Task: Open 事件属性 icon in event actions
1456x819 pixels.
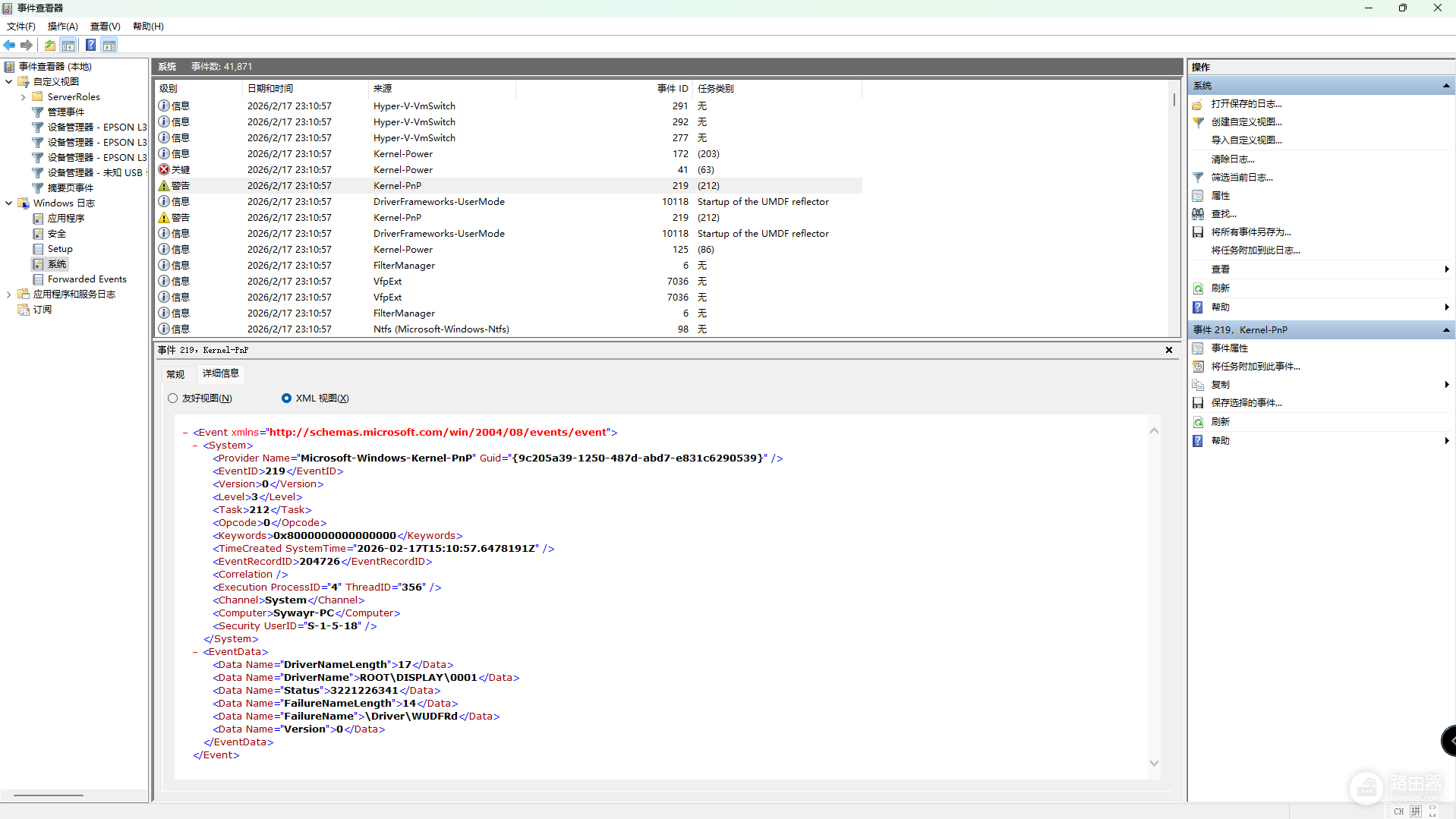Action: click(x=1198, y=348)
